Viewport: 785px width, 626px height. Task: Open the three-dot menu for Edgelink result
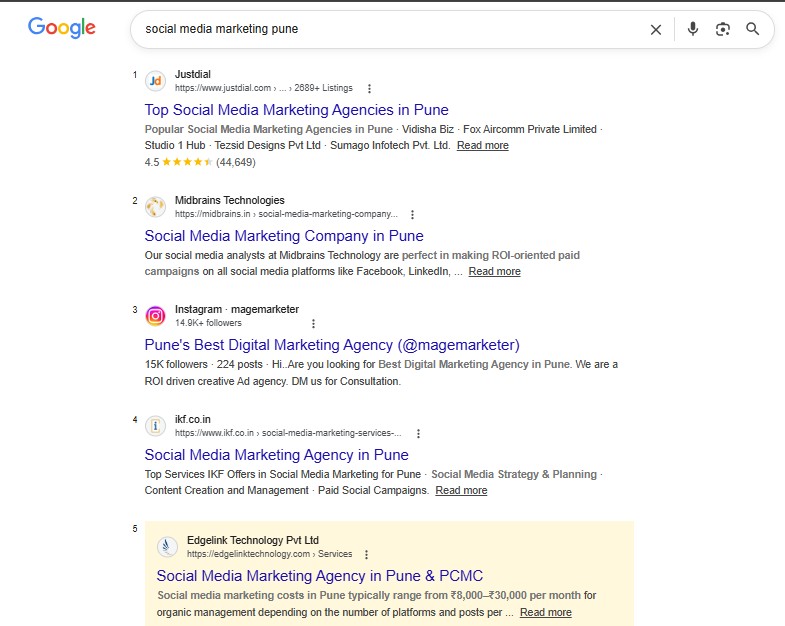pyautogui.click(x=366, y=555)
